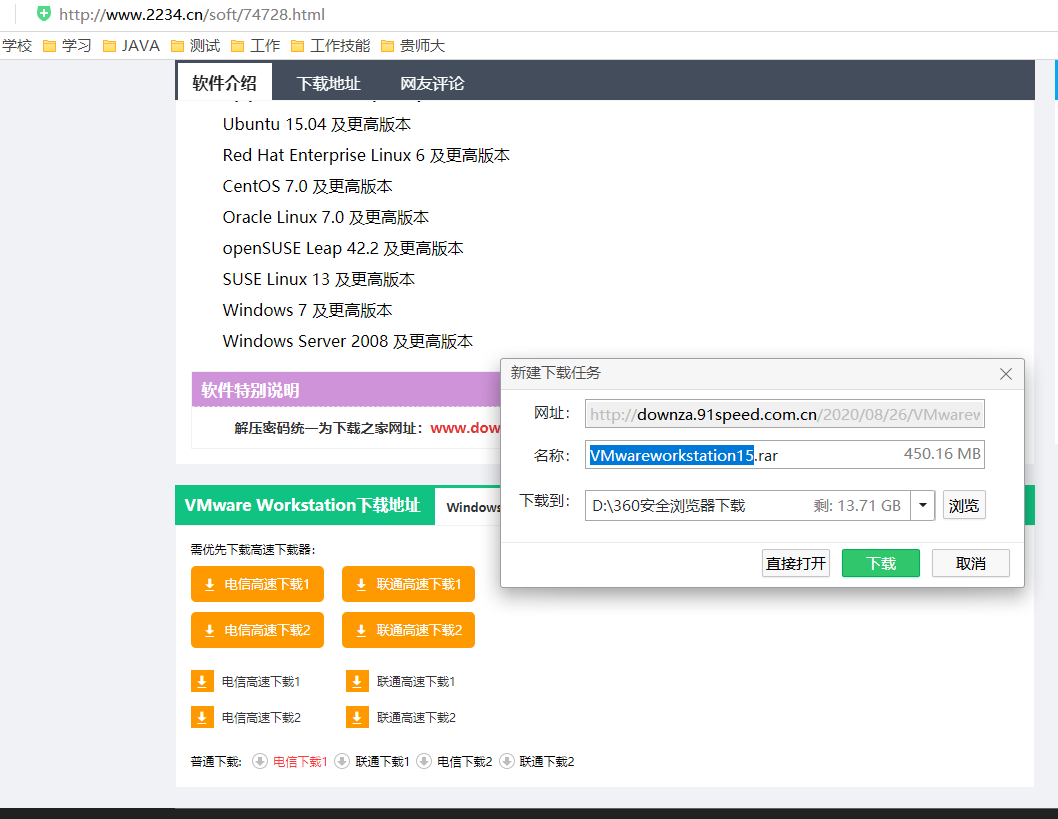Image resolution: width=1058 pixels, height=819 pixels.
Task: Click round arrow icon before red 电信下载1
Action: click(x=260, y=762)
